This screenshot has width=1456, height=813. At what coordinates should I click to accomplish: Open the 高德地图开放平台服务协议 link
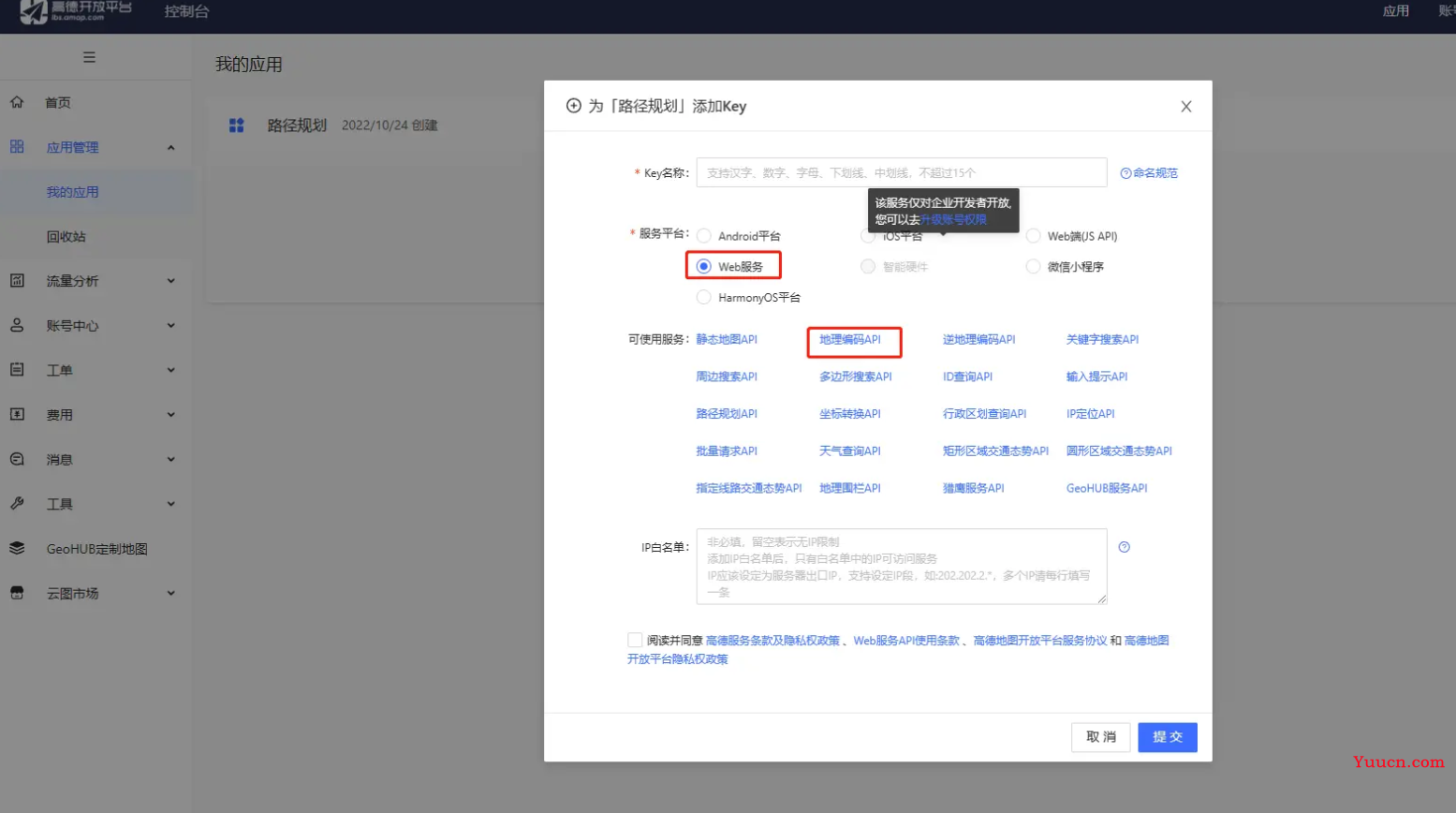(x=1040, y=641)
